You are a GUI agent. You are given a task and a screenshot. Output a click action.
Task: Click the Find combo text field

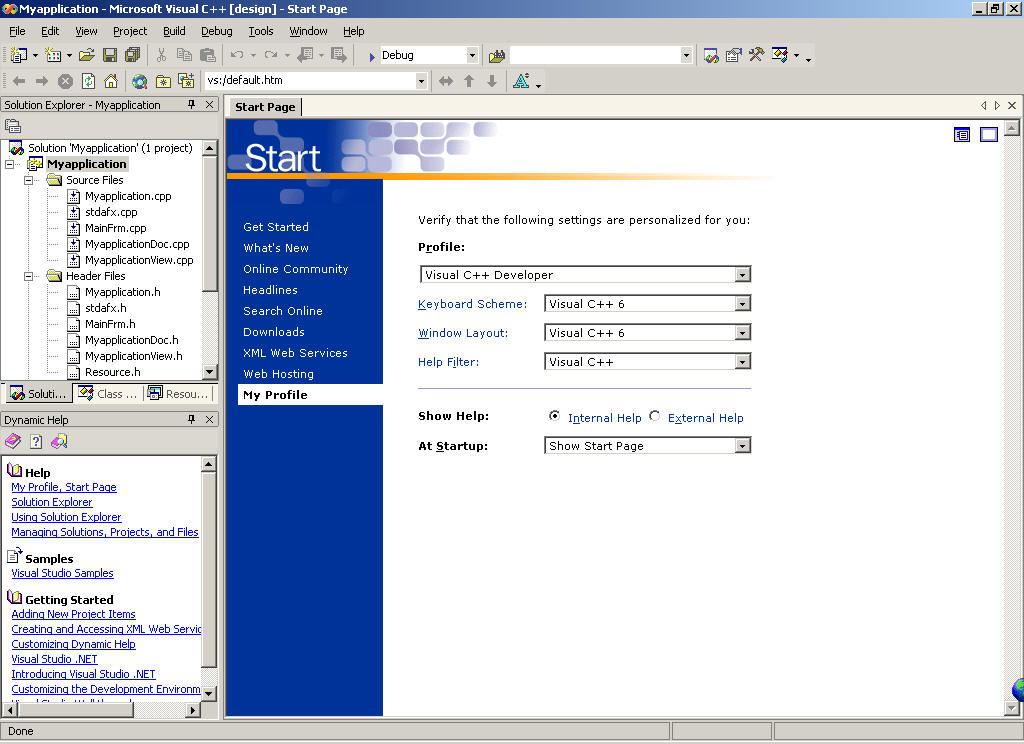pyautogui.click(x=594, y=56)
